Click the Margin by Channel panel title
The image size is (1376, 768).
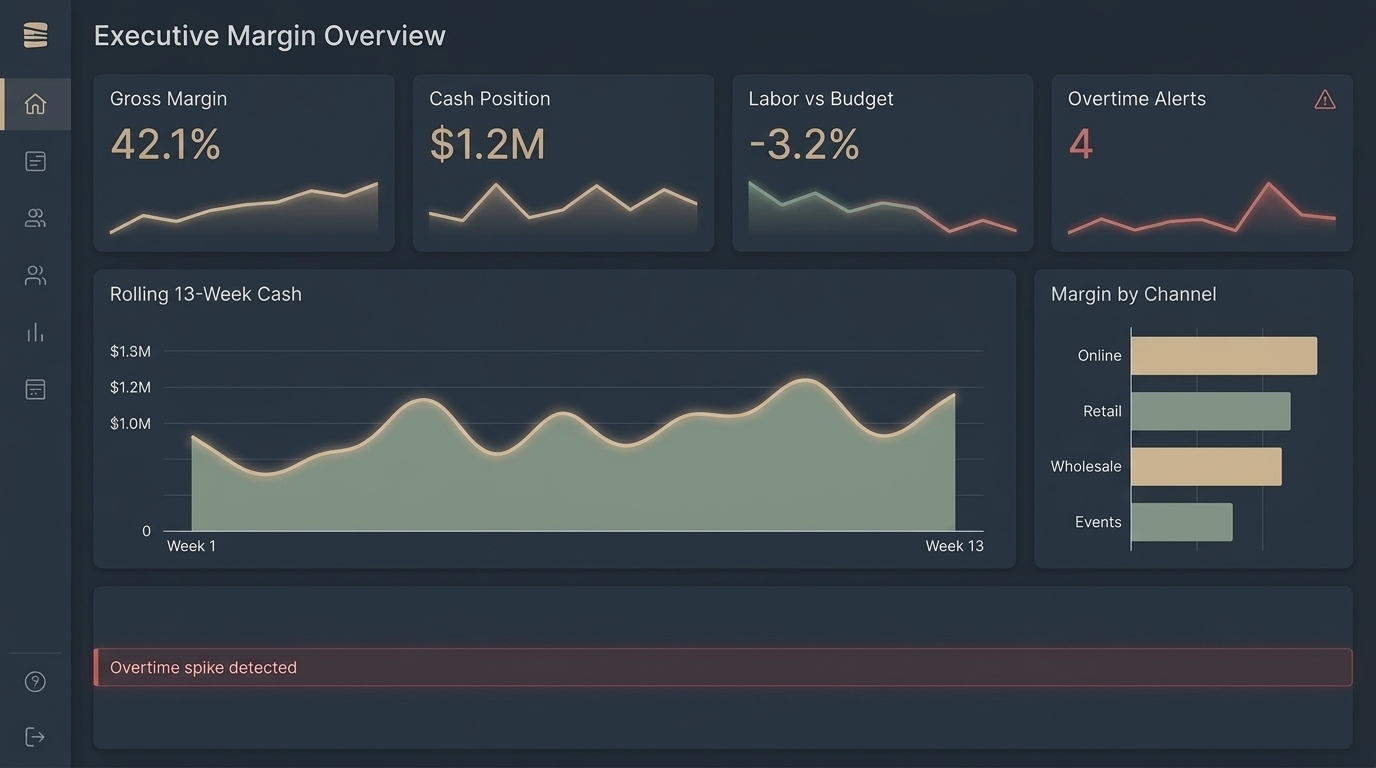click(x=1134, y=294)
